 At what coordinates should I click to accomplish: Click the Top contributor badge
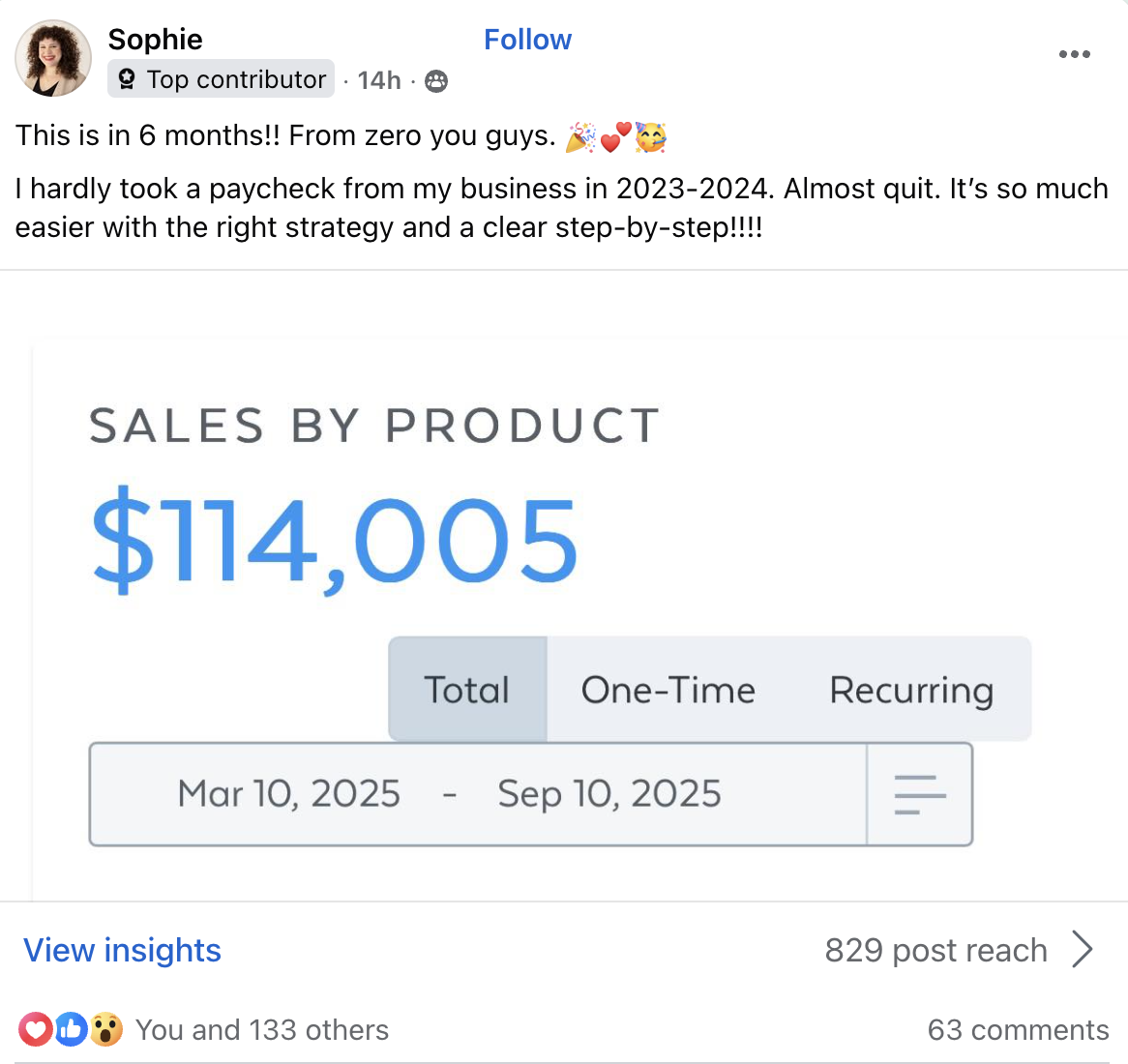point(222,79)
